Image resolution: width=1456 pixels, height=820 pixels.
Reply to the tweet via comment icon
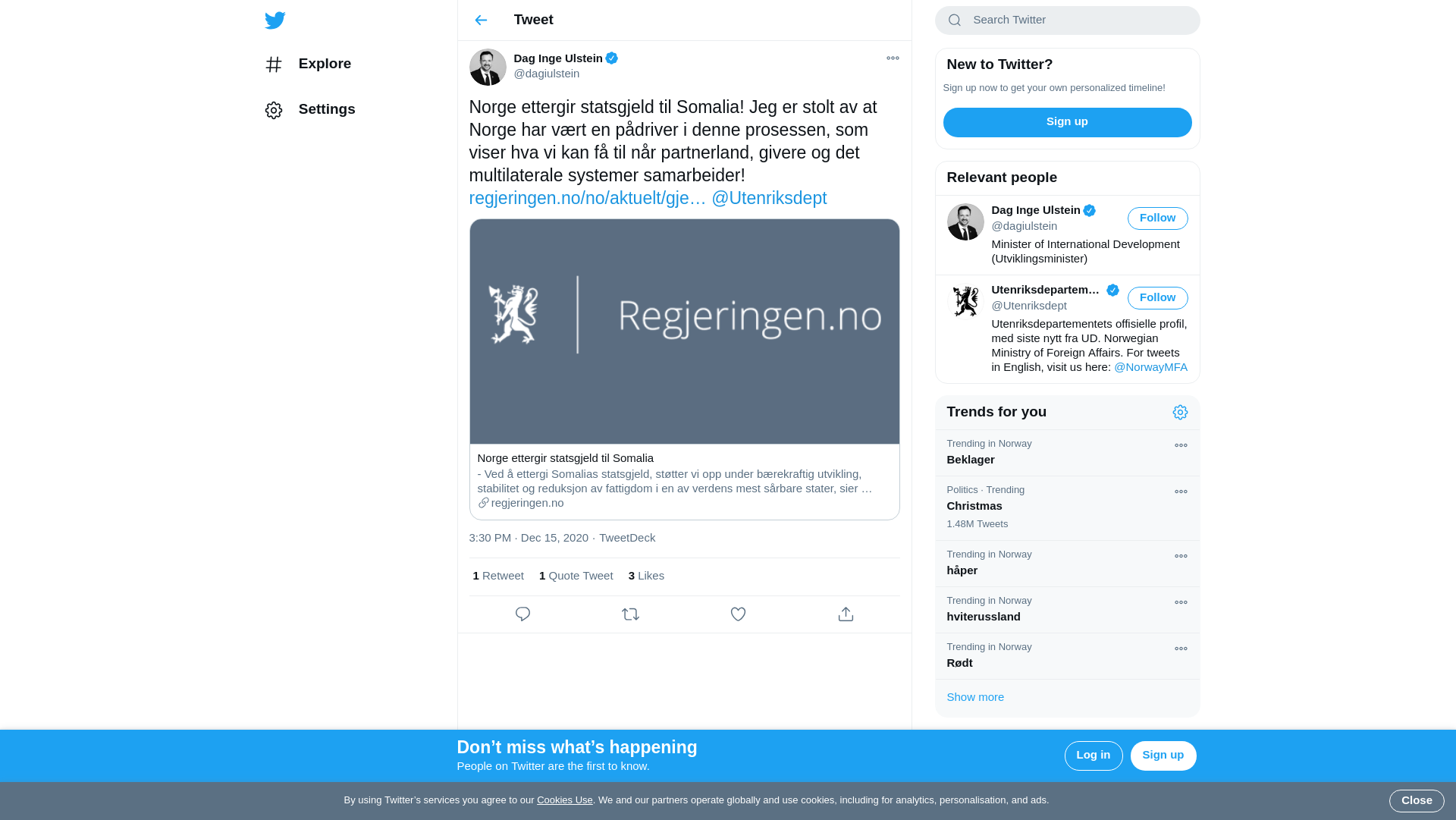point(522,614)
